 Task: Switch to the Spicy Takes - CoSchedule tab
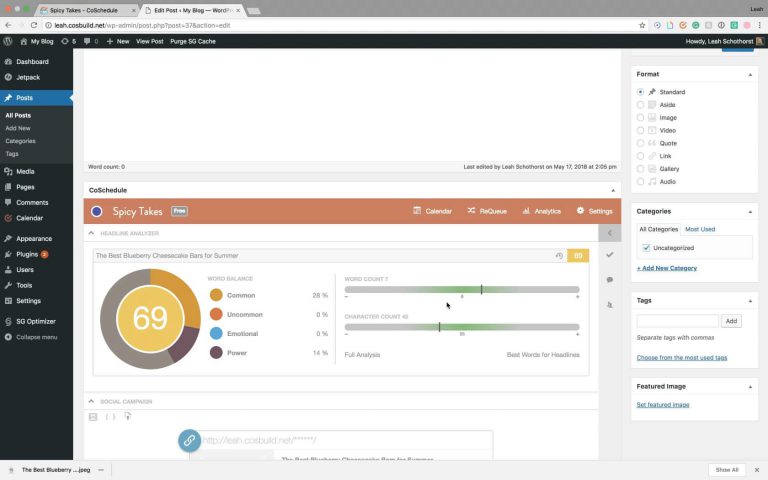coord(88,10)
